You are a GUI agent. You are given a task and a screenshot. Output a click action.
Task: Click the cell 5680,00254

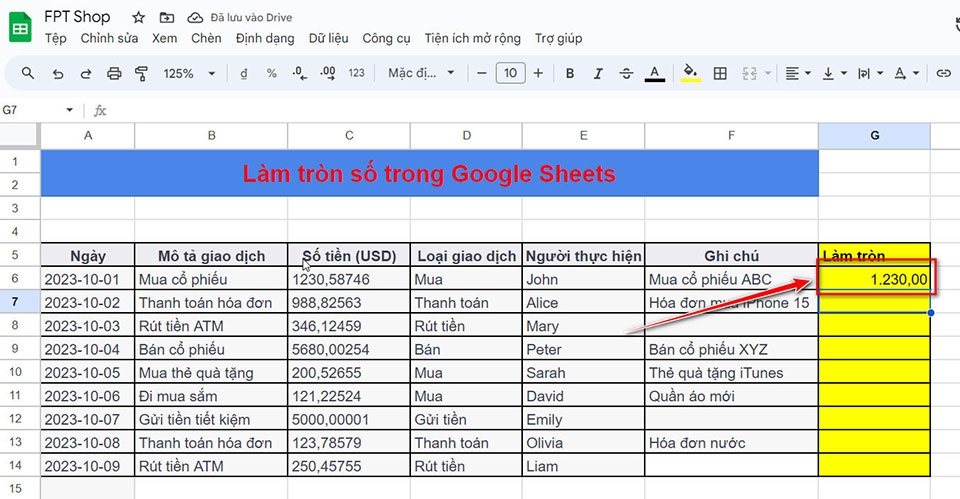(349, 349)
